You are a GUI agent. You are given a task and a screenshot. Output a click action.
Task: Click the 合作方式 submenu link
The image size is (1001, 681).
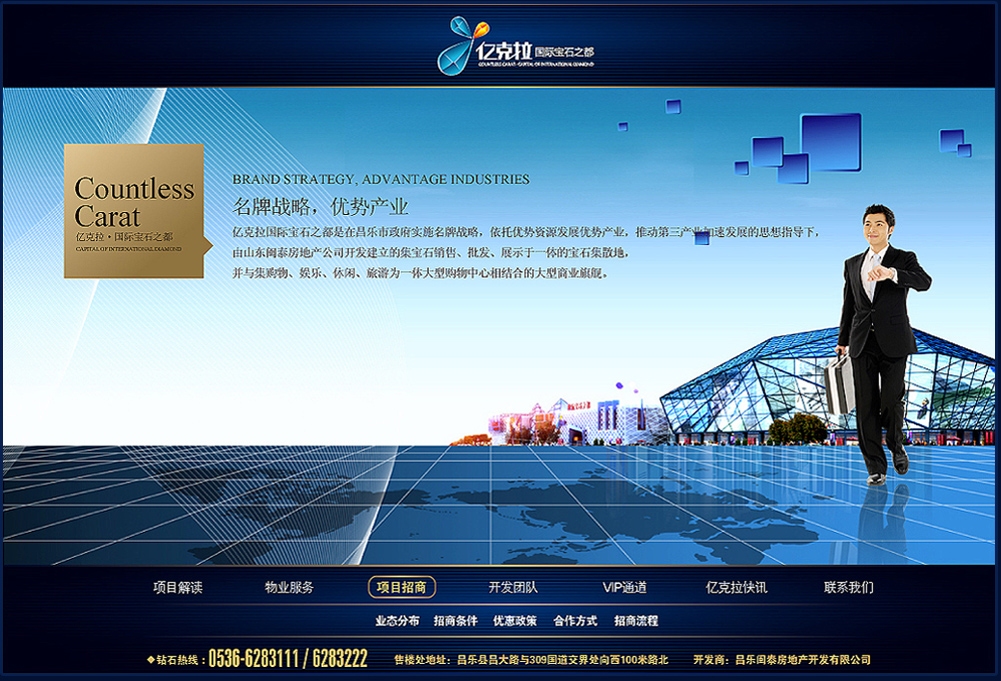pyautogui.click(x=575, y=621)
